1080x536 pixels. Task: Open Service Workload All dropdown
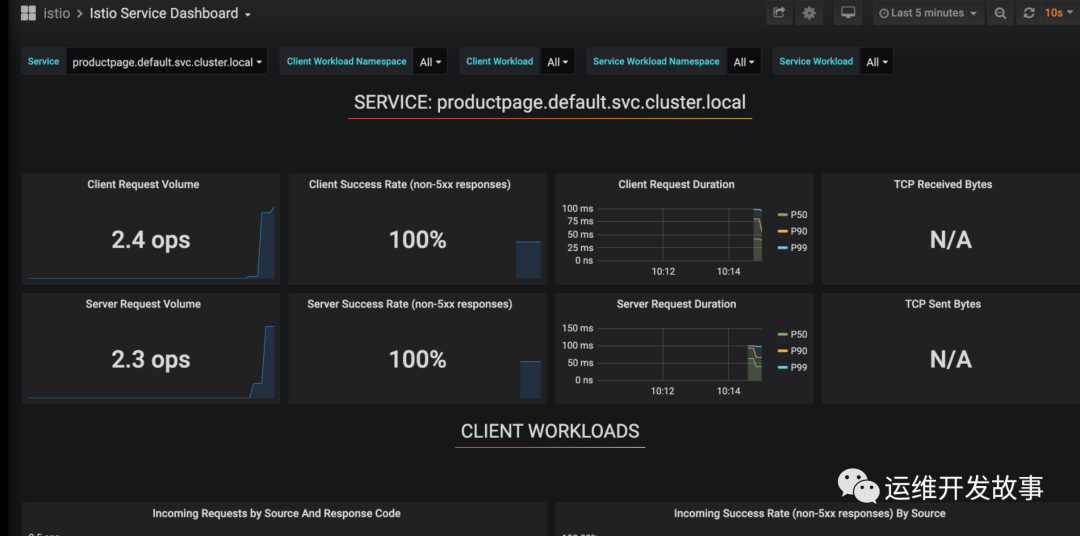(x=876, y=61)
